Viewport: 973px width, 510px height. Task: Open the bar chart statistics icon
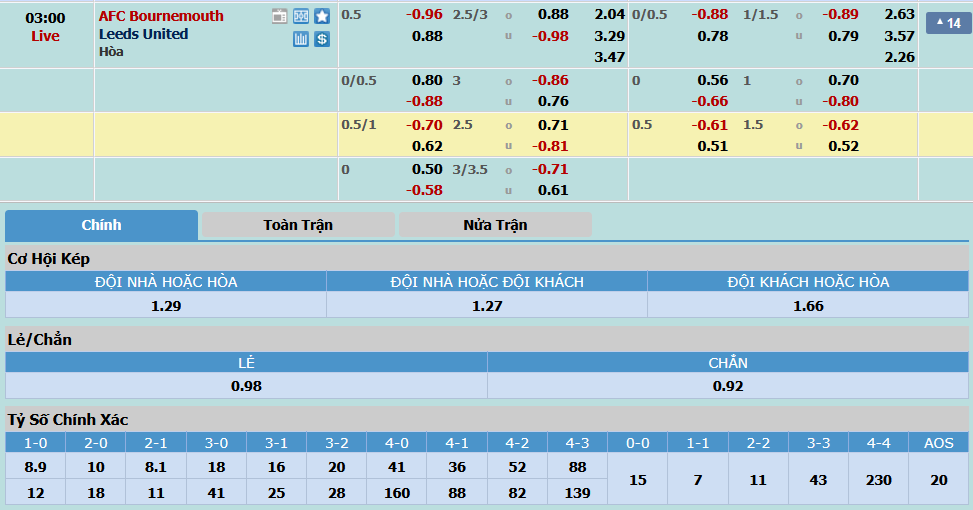pos(301,39)
